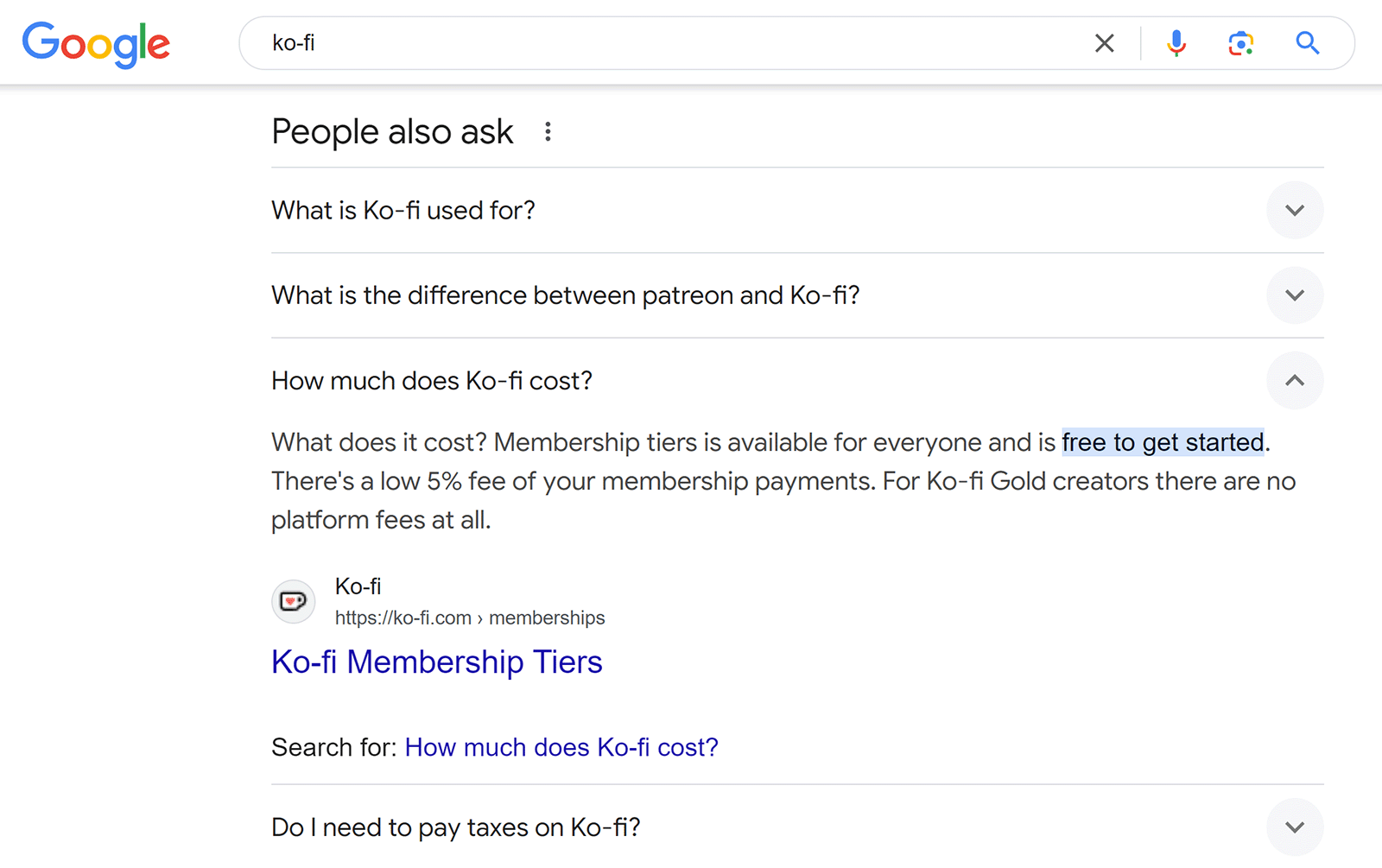1382x868 pixels.
Task: Expand "Do I need to pay taxes on Ko-fi?"
Action: pyautogui.click(x=1295, y=827)
